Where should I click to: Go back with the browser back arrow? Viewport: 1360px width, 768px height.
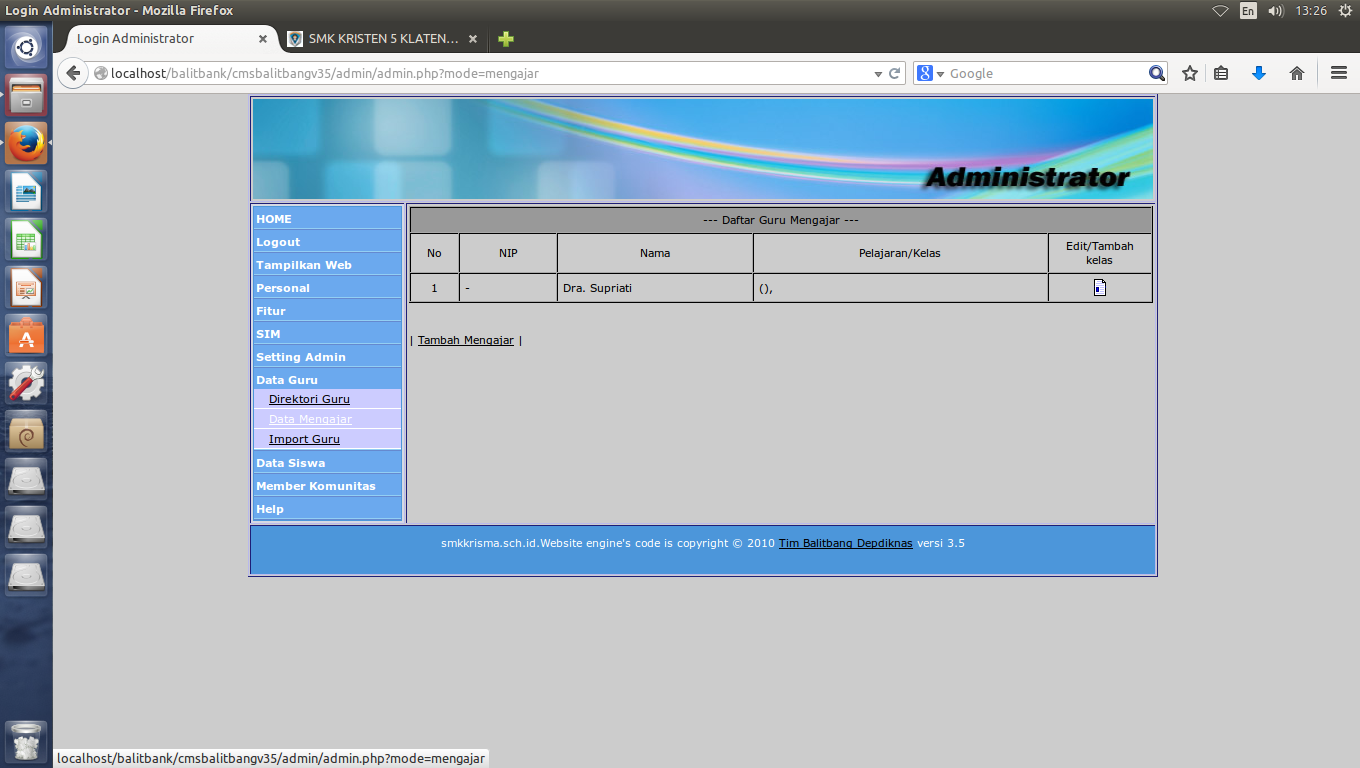click(x=72, y=73)
